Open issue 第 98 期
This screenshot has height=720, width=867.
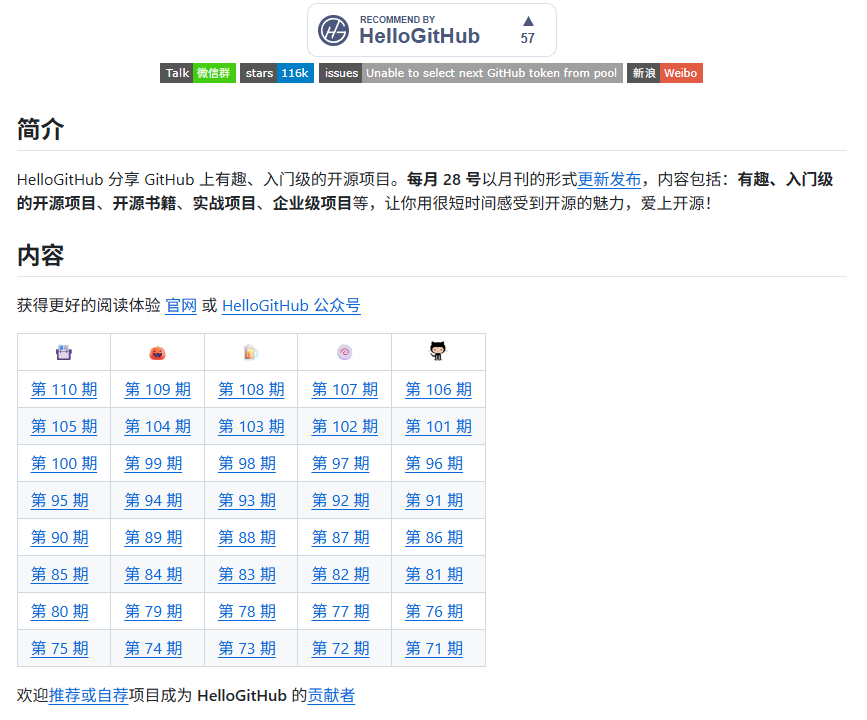[x=247, y=463]
